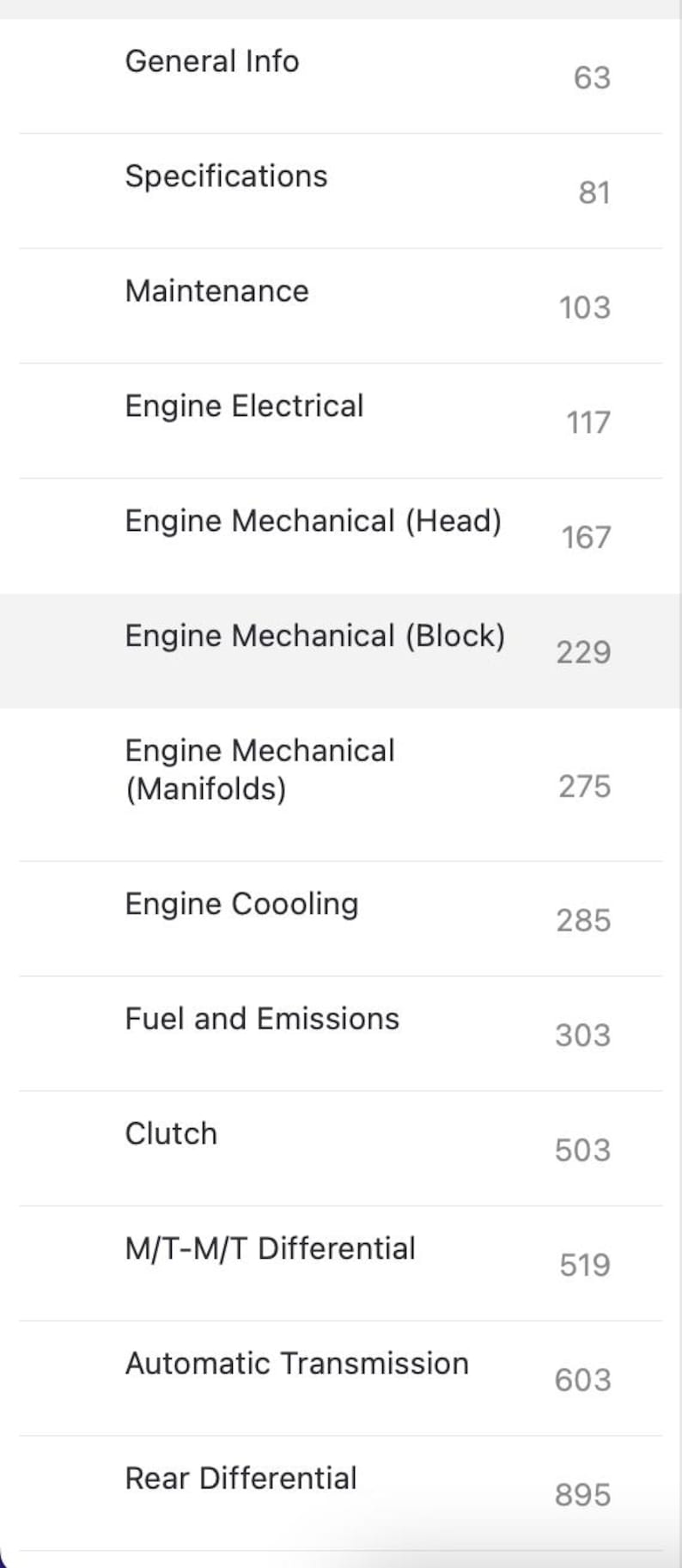Navigate to Engine Coooling chapter

click(x=241, y=904)
